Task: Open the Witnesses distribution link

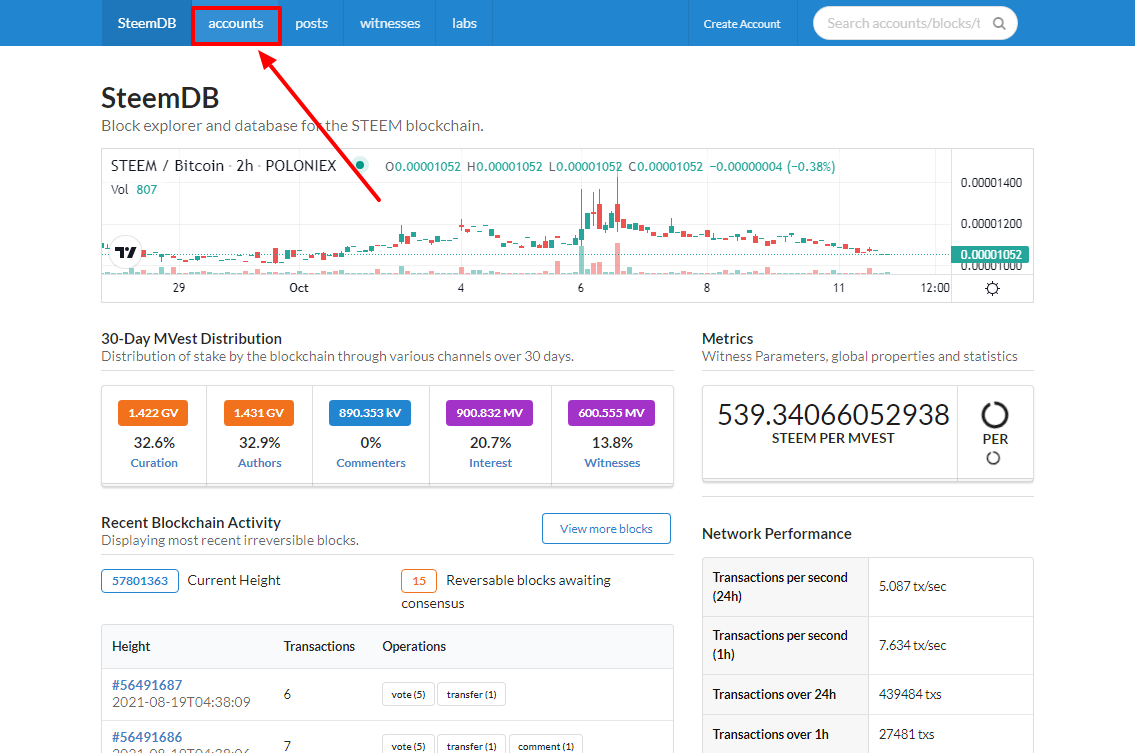Action: (612, 463)
